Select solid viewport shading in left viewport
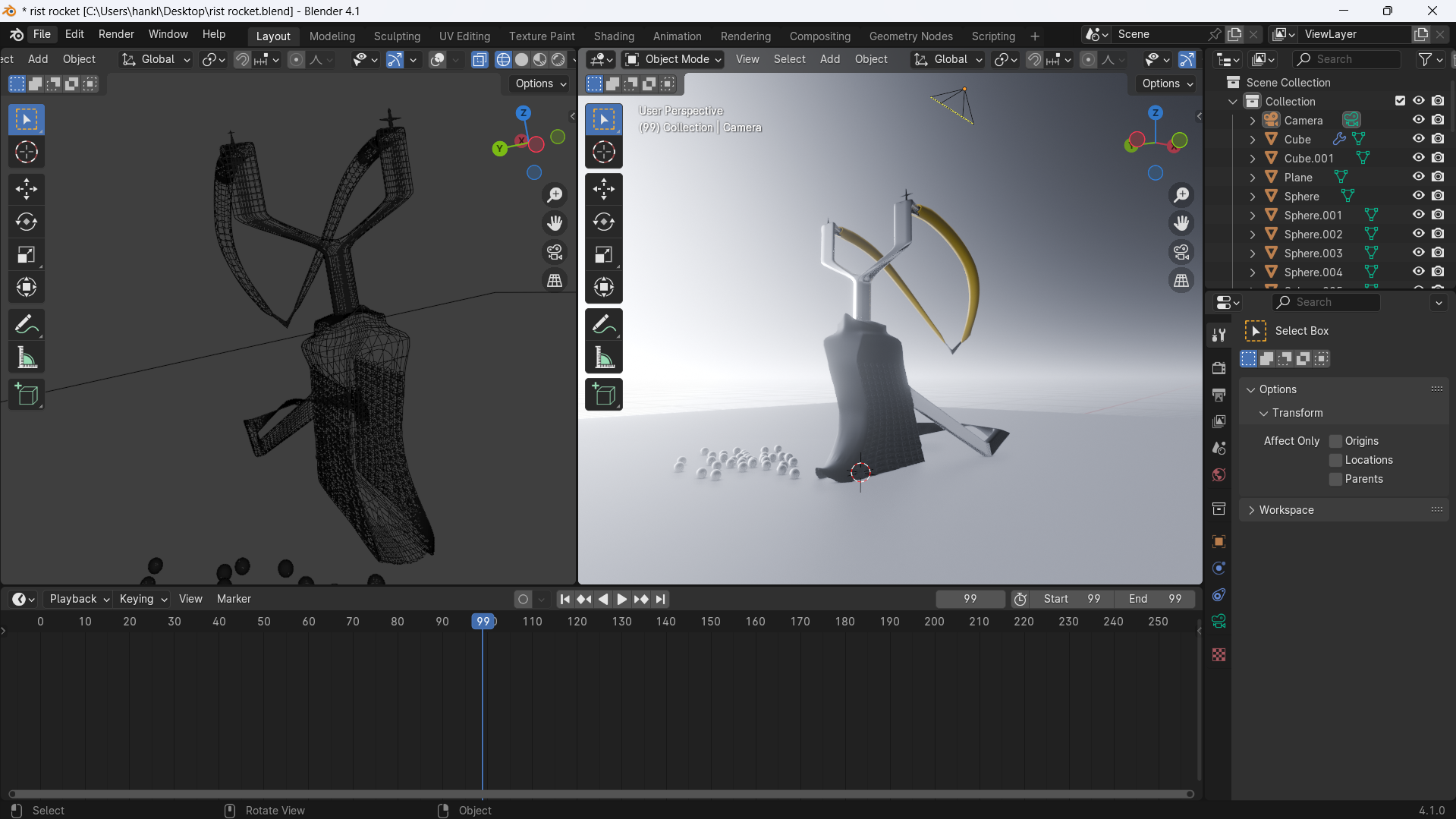This screenshot has height=819, width=1456. click(x=522, y=59)
